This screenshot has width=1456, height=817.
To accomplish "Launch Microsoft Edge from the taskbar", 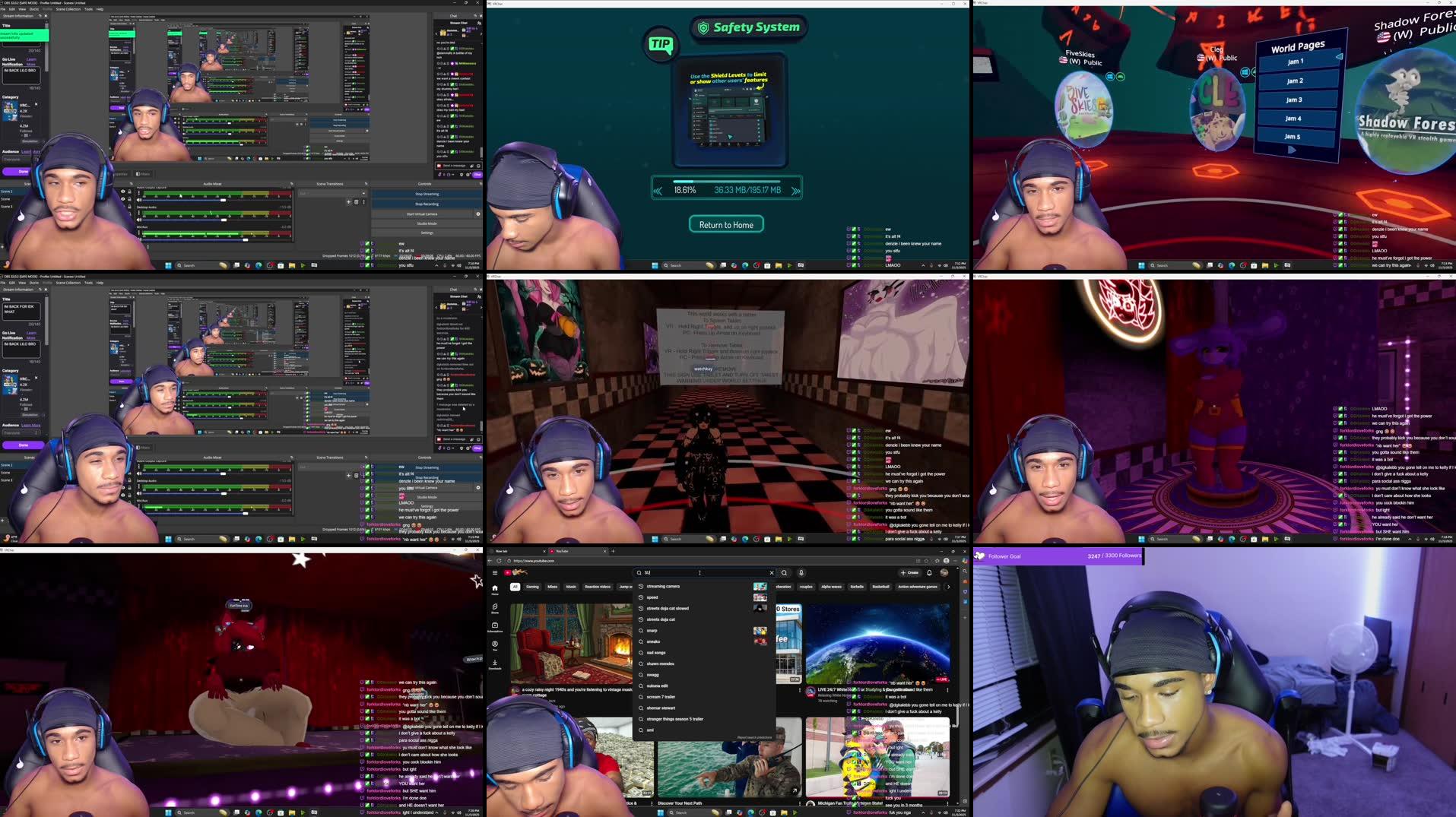I will coord(750,812).
